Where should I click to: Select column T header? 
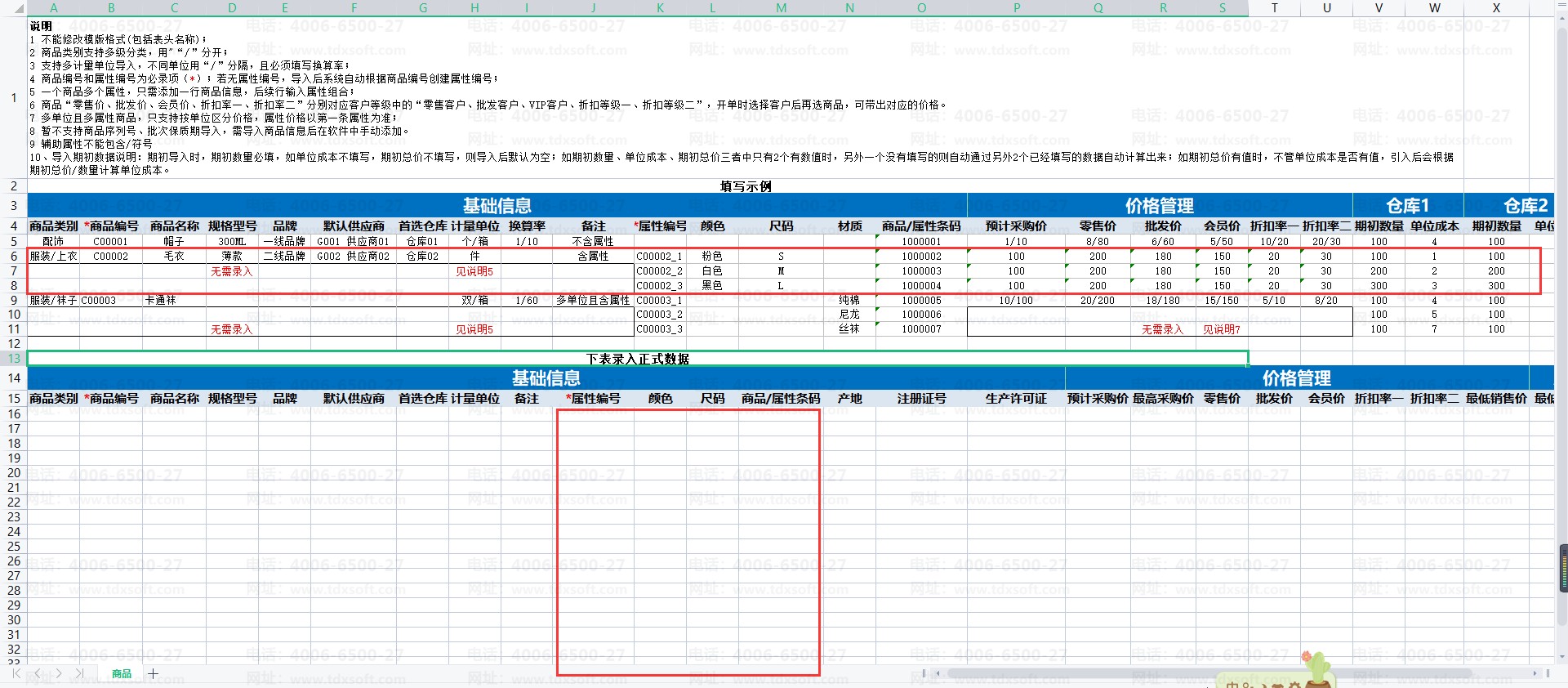coord(1274,8)
